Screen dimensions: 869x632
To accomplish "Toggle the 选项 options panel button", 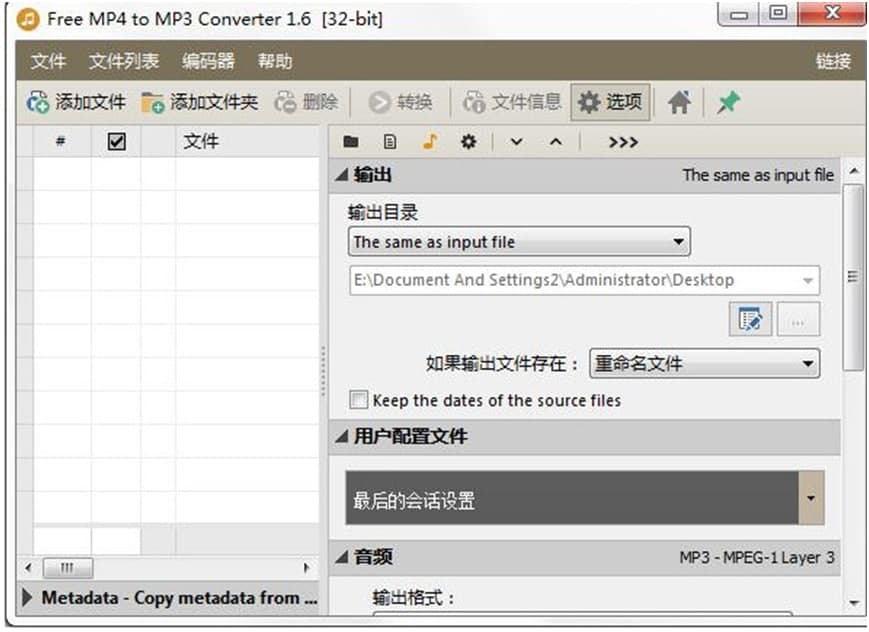I will (609, 101).
